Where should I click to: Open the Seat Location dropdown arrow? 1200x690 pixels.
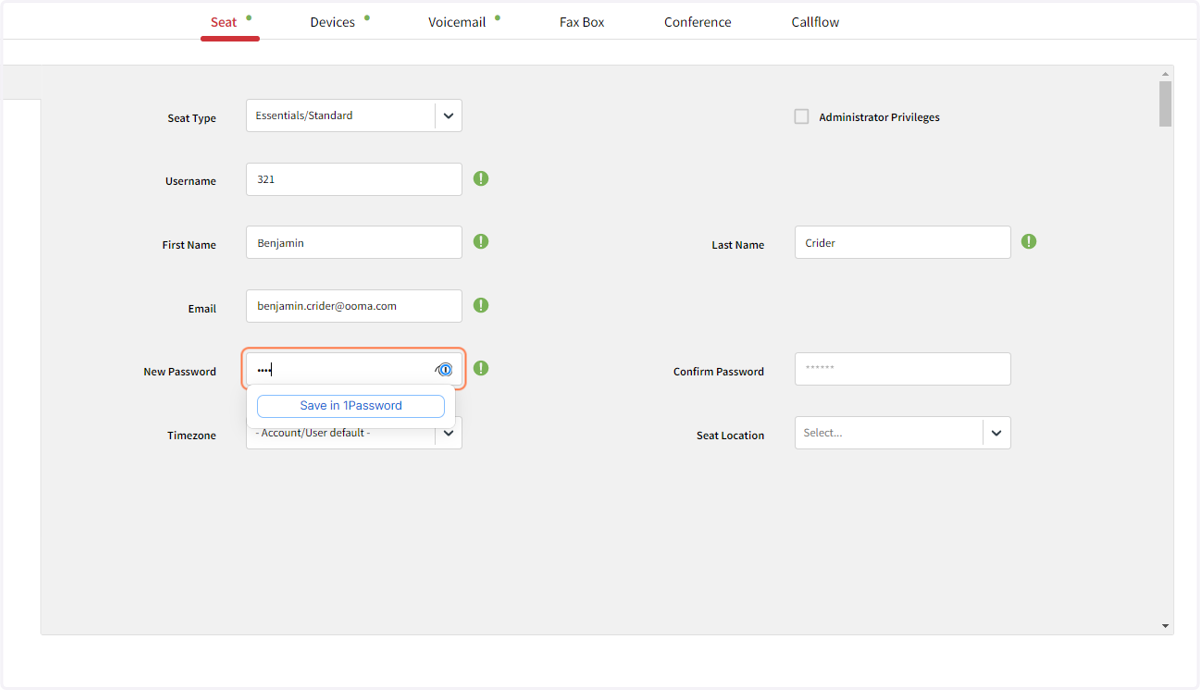996,433
